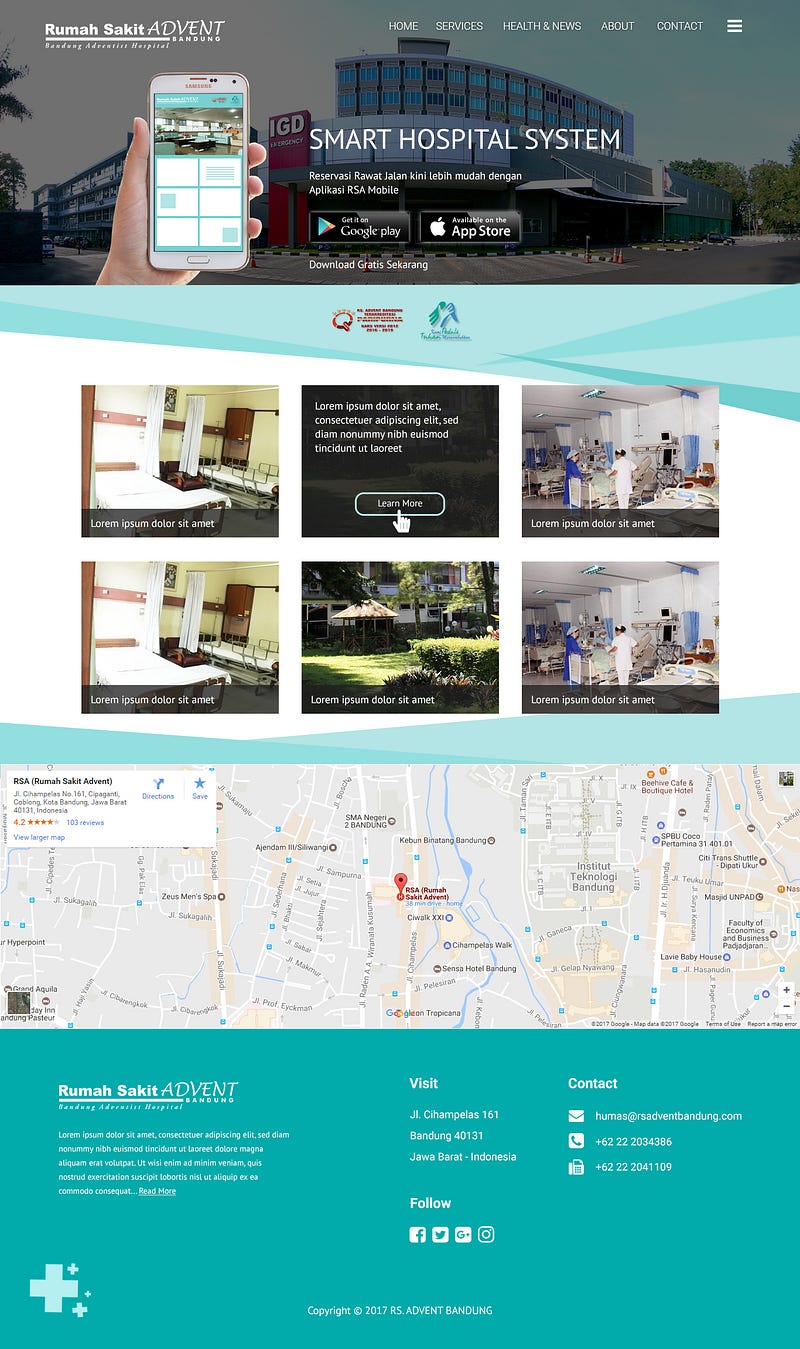Screen dimensions: 800x1349
Task: Click the footer Rumah Sakit Advent logo
Action: point(148,1095)
